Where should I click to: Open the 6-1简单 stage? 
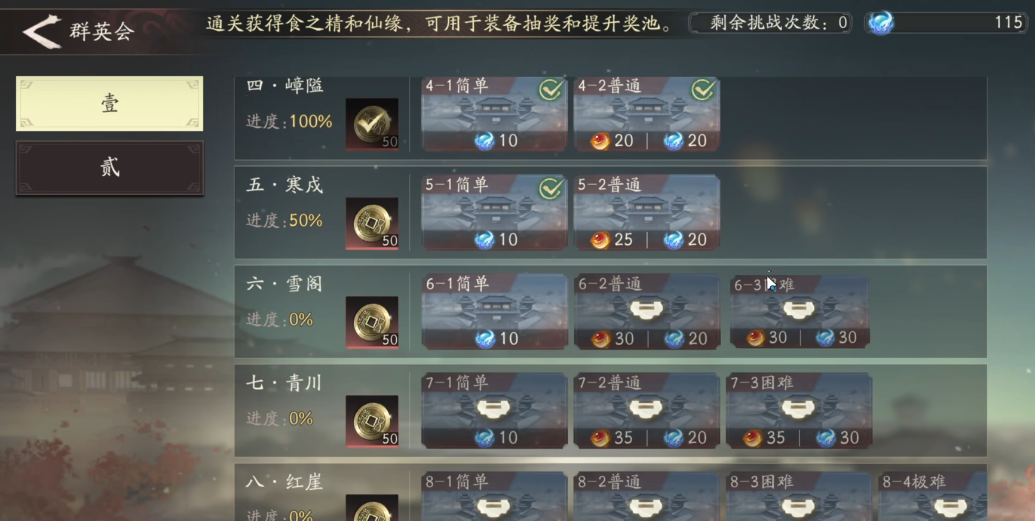coord(494,312)
